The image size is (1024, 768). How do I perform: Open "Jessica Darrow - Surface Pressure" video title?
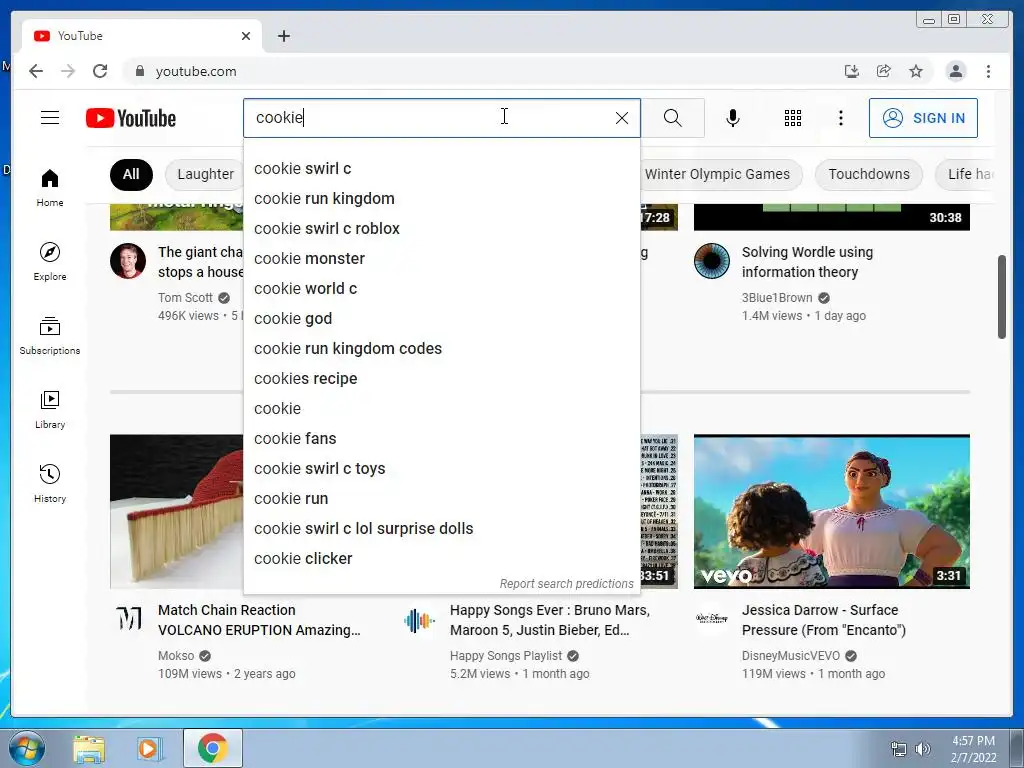coord(824,620)
